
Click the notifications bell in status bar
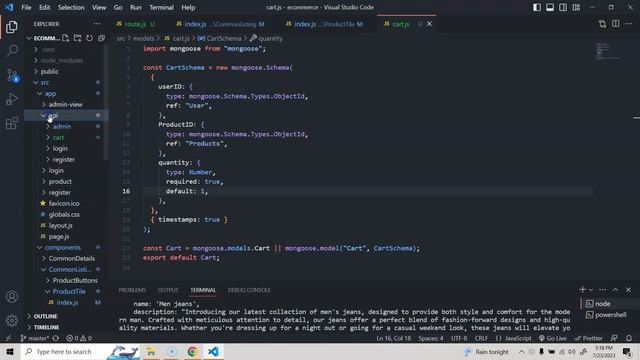click(x=629, y=338)
